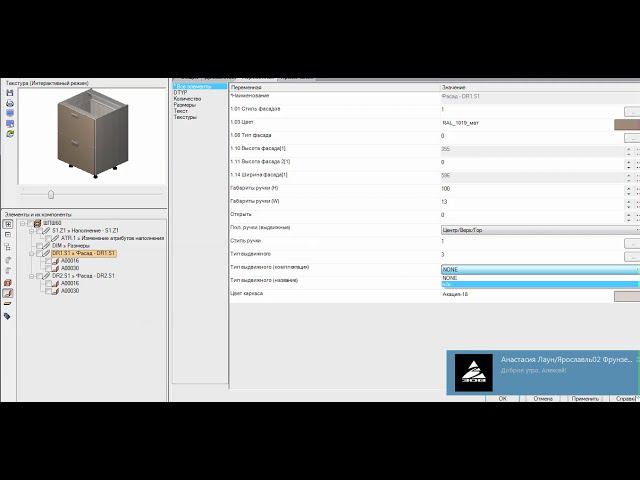The height and width of the screenshot is (480, 640).
Task: Click the Тип выдвижного (комплектация) NONE combo box
Action: click(540, 270)
